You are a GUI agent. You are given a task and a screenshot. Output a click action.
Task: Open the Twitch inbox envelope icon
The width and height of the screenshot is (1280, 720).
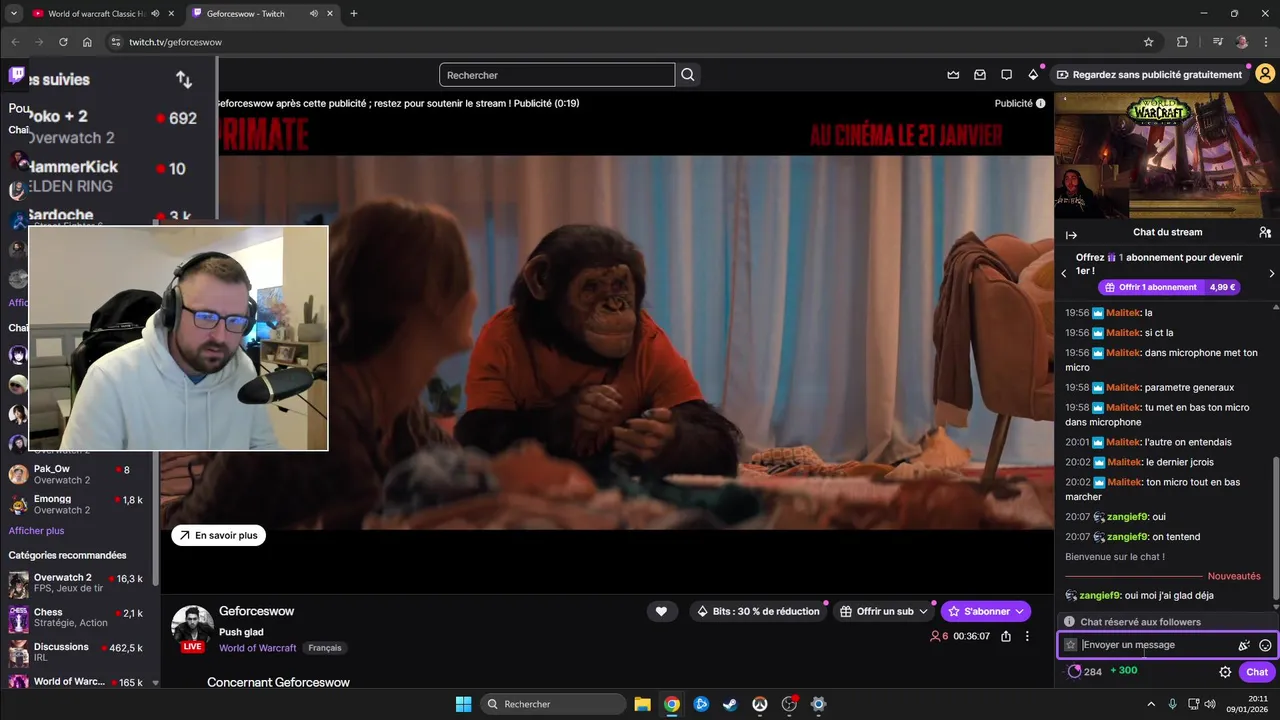980,75
